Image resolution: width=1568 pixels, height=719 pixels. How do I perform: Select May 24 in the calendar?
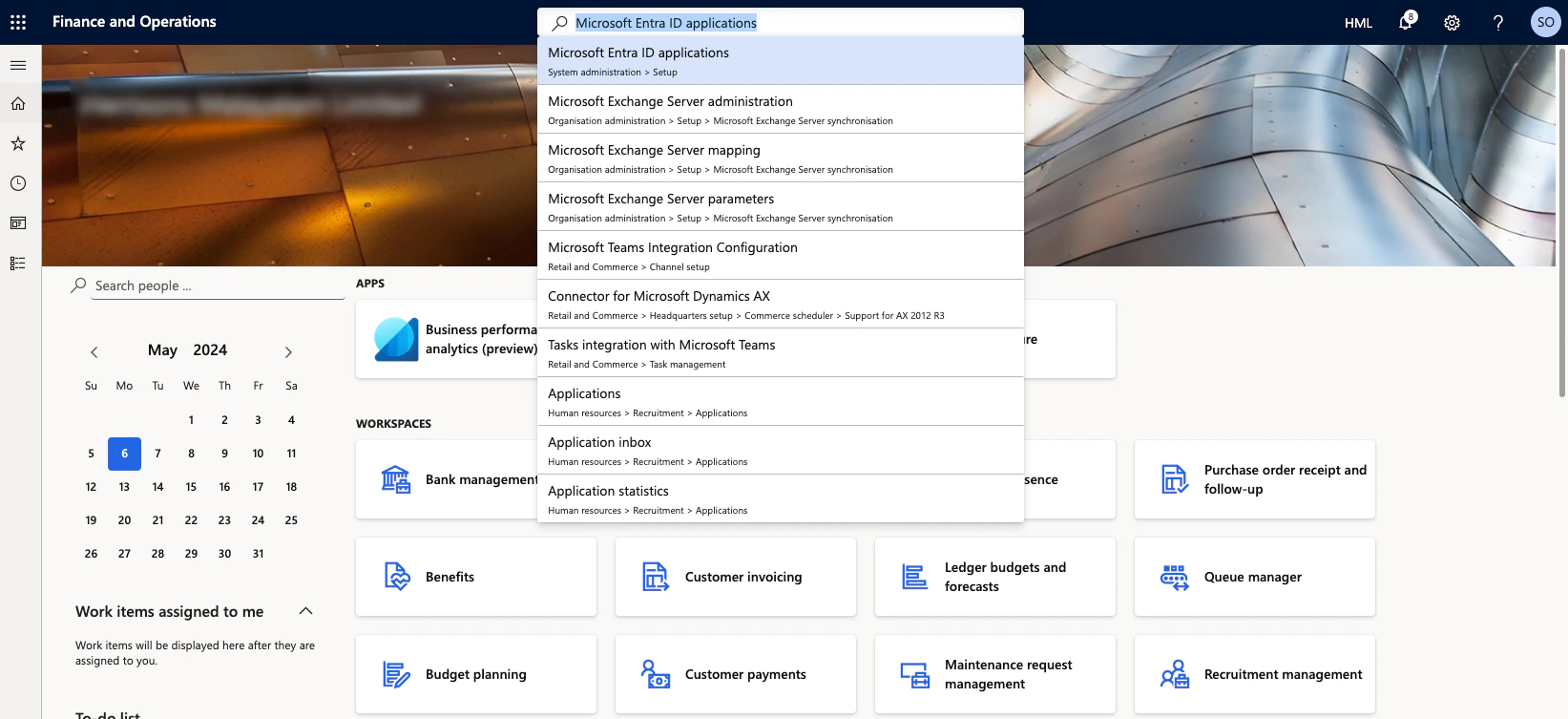(258, 520)
